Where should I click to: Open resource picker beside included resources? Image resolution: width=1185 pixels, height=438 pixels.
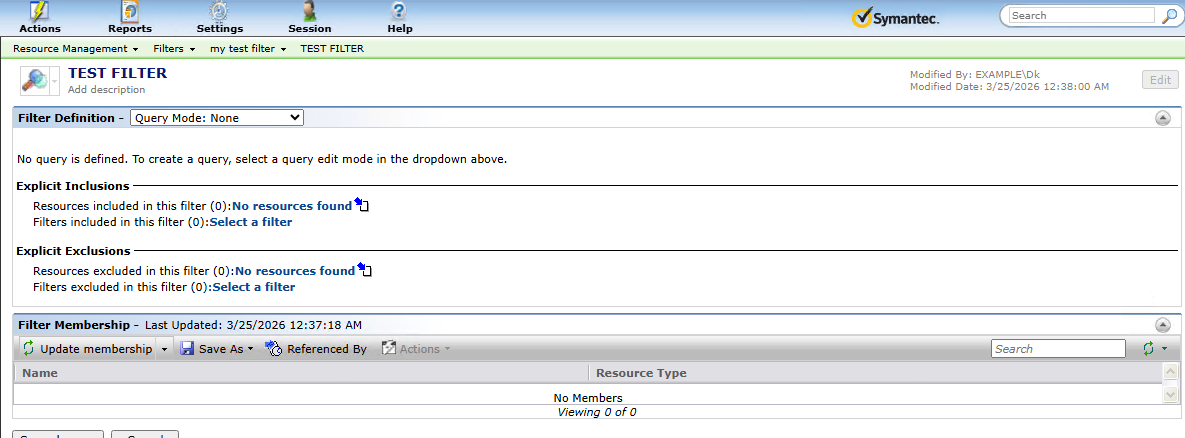362,205
